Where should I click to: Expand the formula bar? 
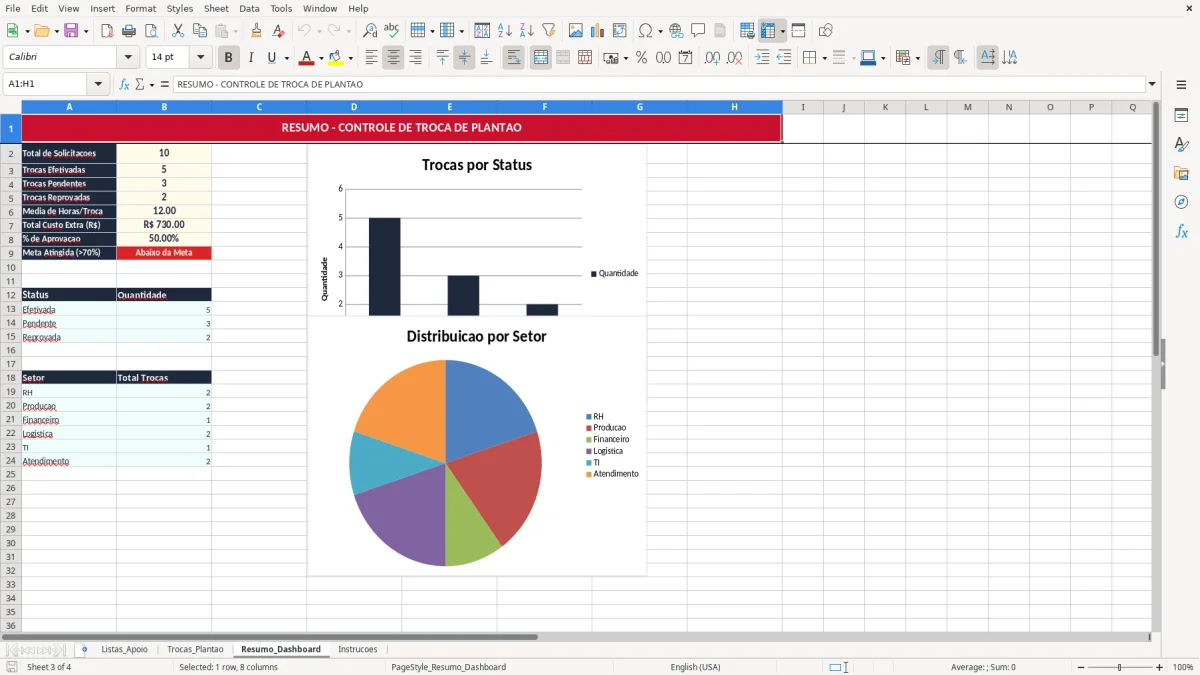coord(1152,84)
